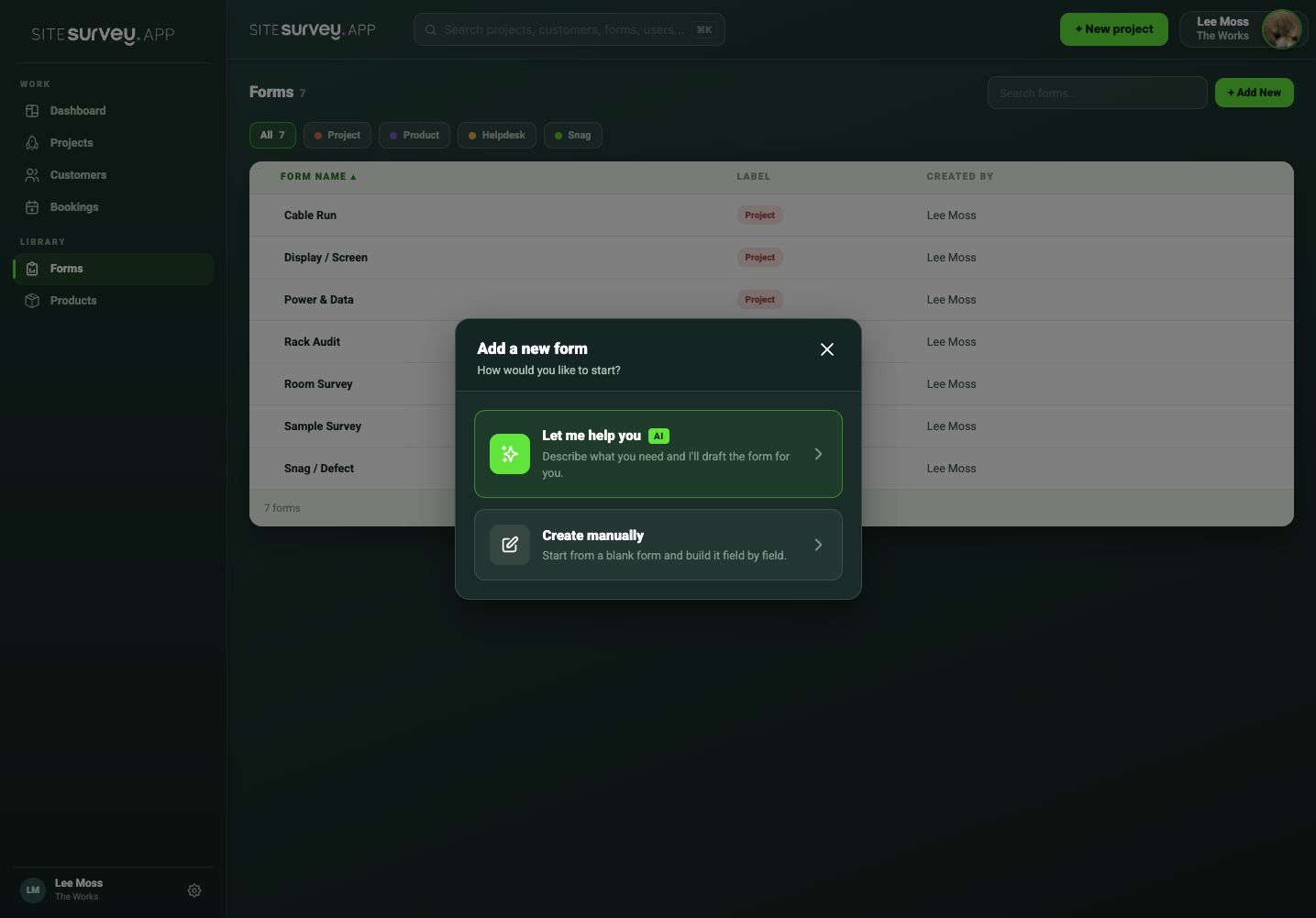Open Projects in the sidebar
This screenshot has width=1316, height=918.
pyautogui.click(x=114, y=143)
